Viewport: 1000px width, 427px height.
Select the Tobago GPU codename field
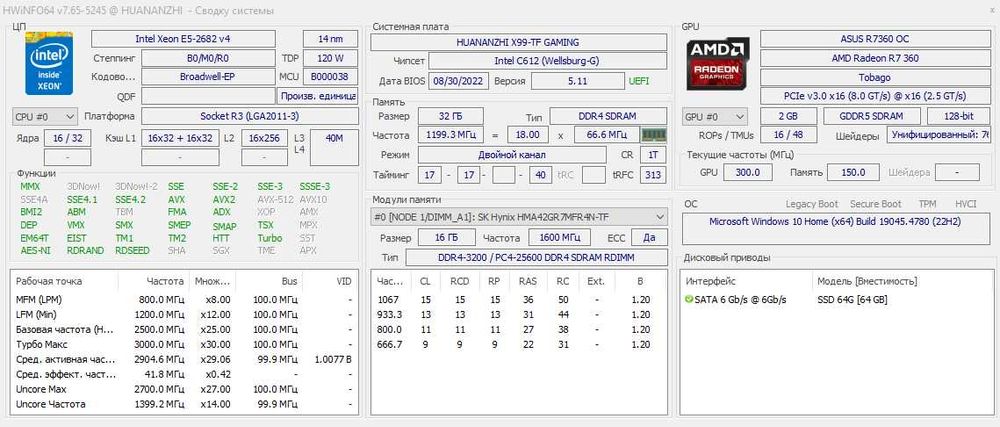click(875, 77)
